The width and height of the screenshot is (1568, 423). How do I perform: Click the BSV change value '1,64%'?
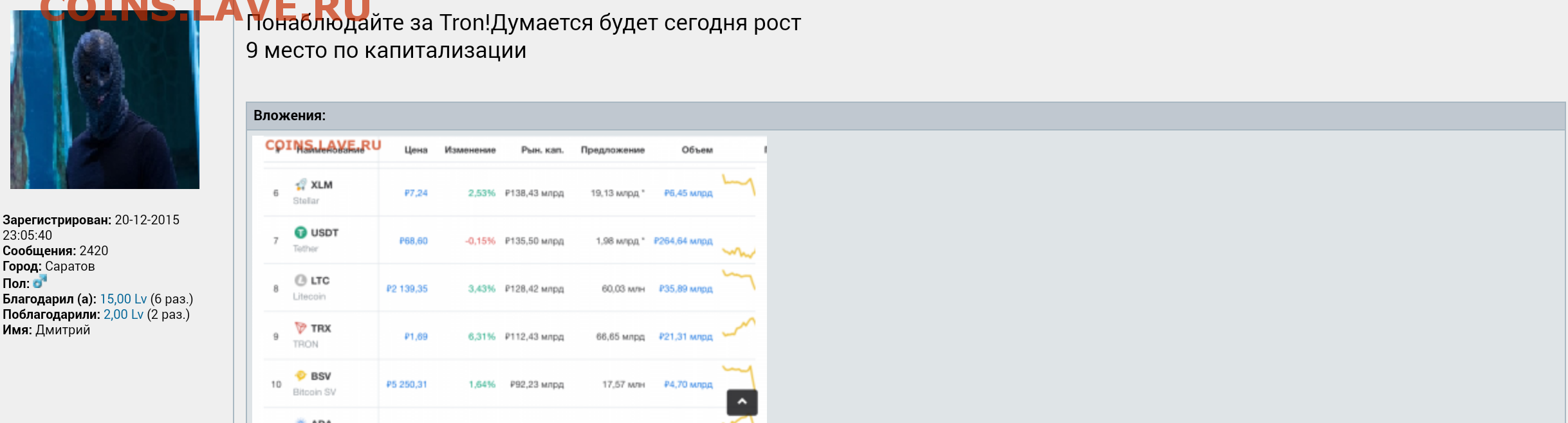pyautogui.click(x=482, y=384)
